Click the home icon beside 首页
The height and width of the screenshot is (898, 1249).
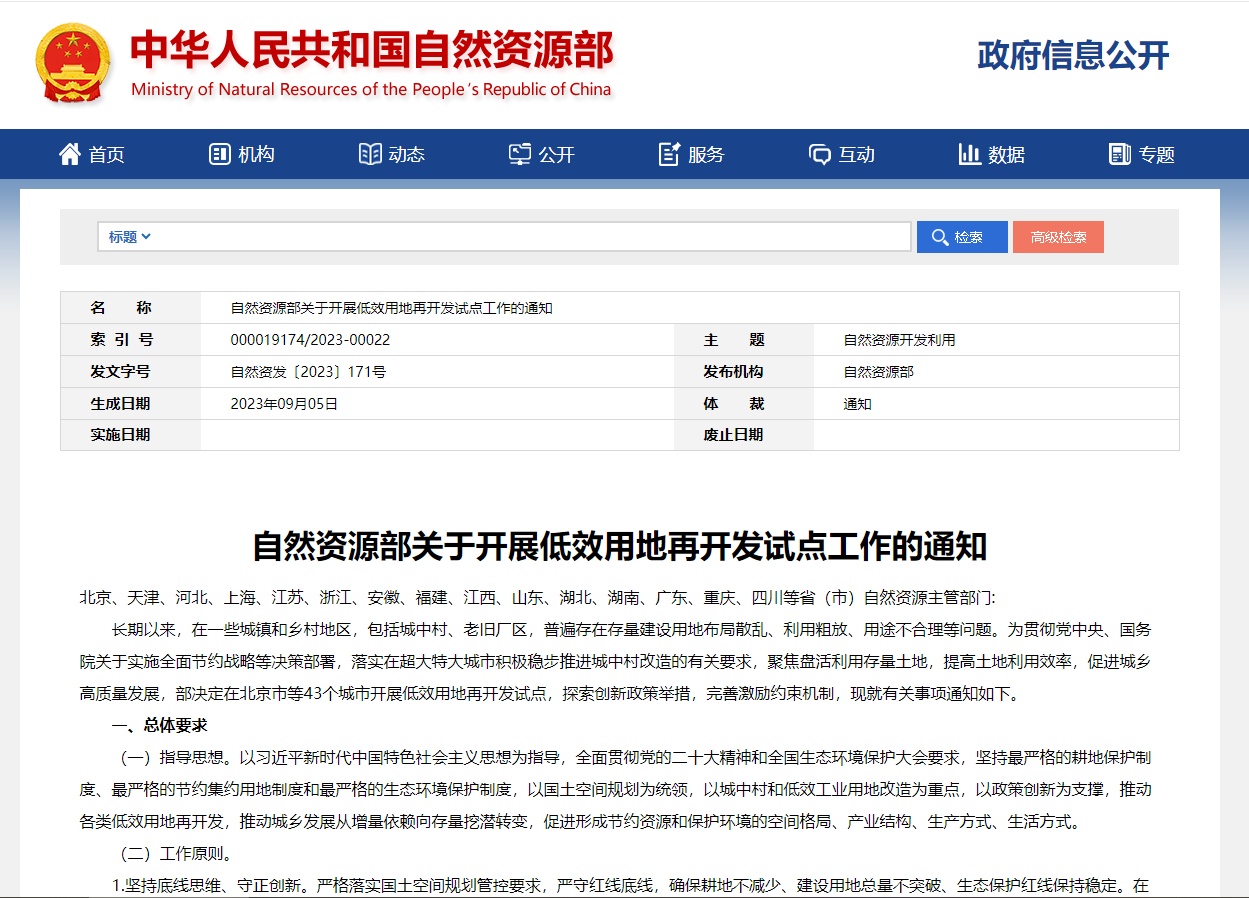tap(69, 154)
